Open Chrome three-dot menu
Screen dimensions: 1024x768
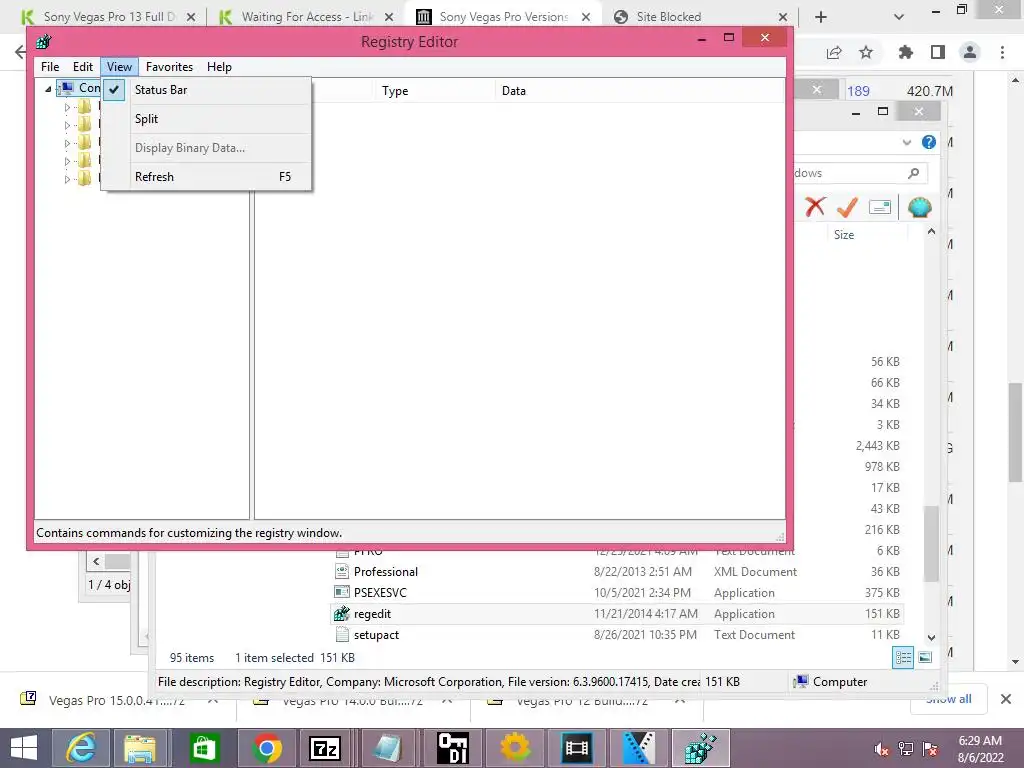coord(1002,52)
